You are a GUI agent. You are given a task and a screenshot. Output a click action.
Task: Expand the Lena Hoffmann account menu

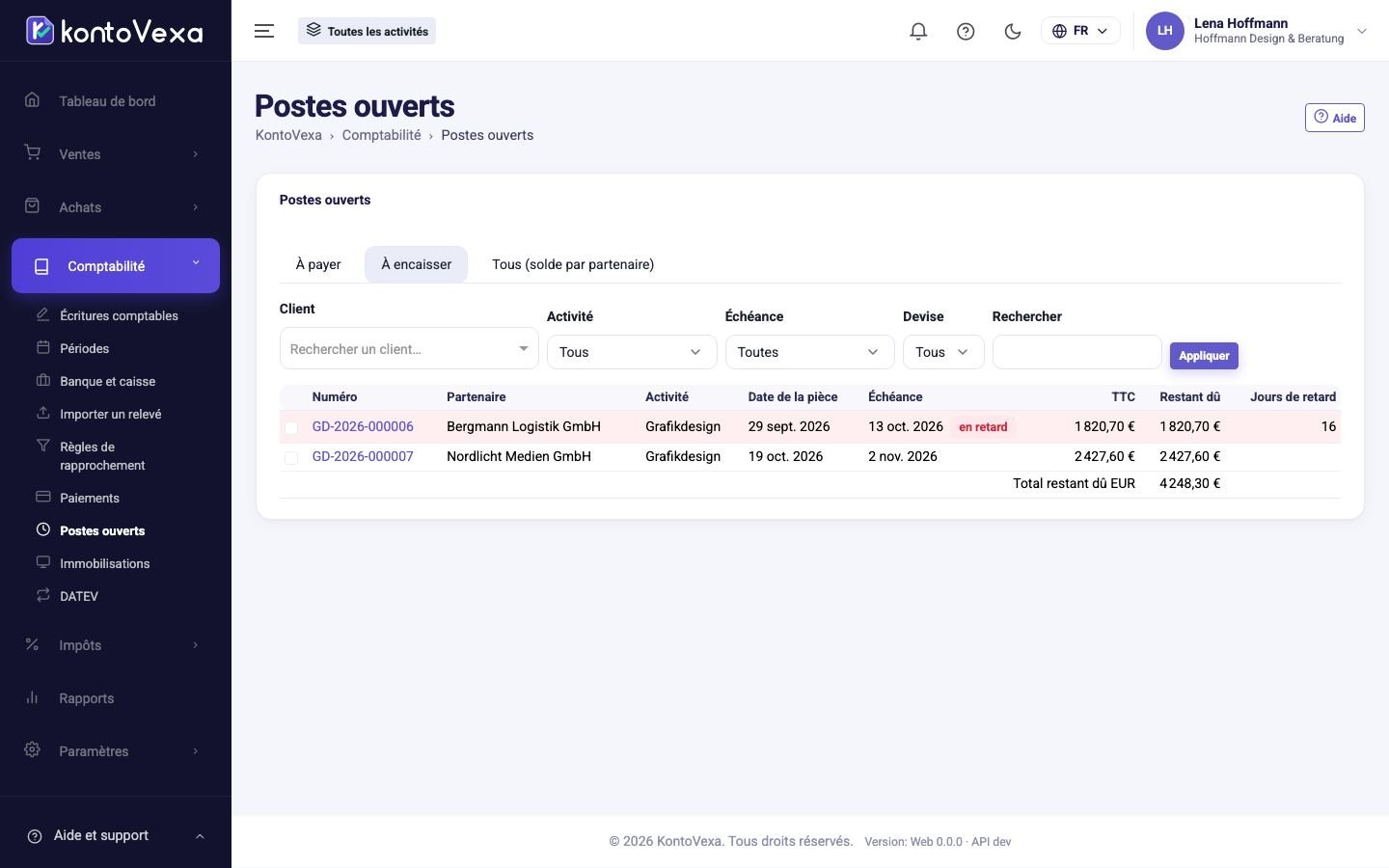tap(1257, 31)
